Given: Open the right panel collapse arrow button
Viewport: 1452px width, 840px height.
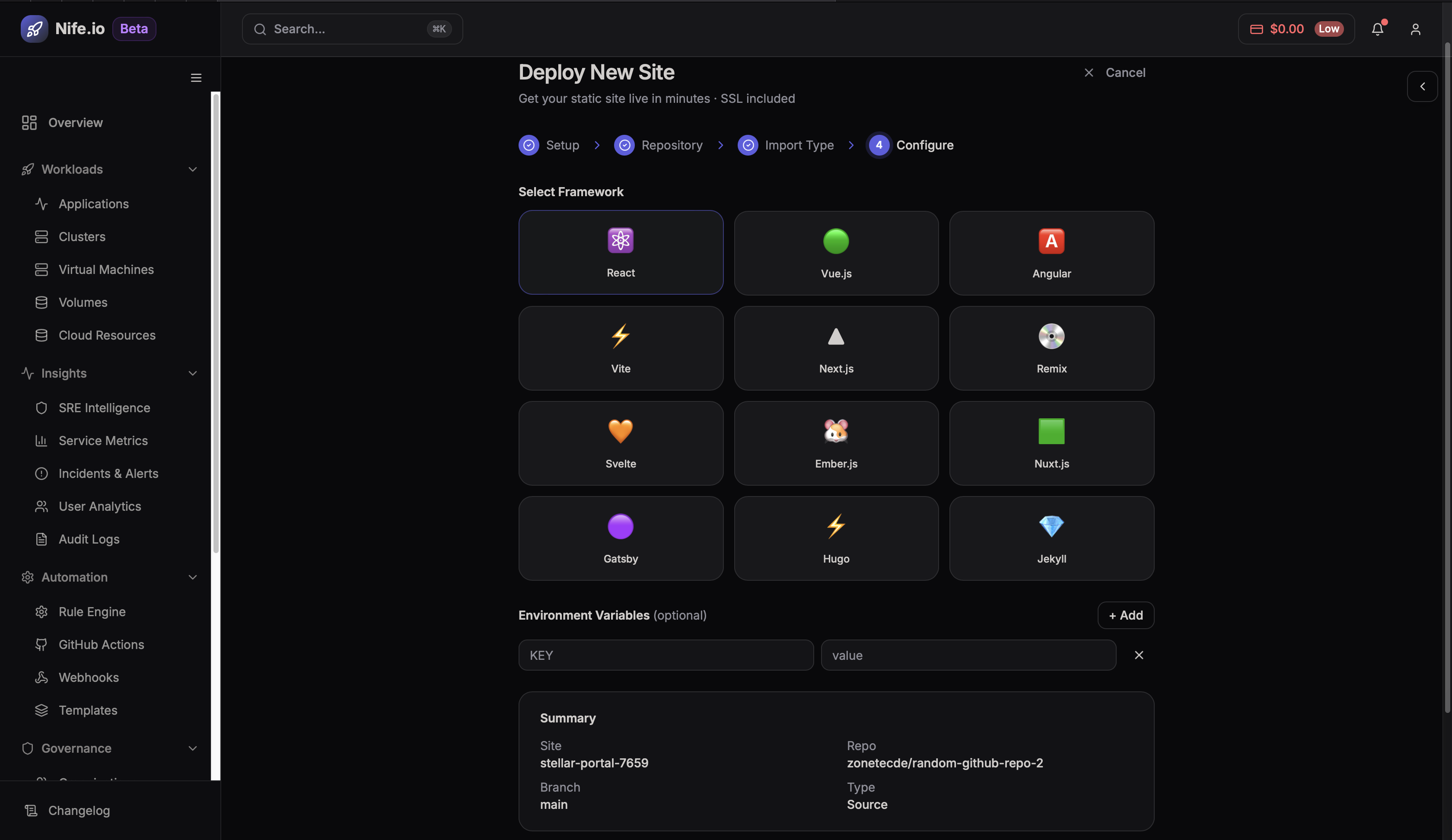Looking at the screenshot, I should coord(1422,86).
